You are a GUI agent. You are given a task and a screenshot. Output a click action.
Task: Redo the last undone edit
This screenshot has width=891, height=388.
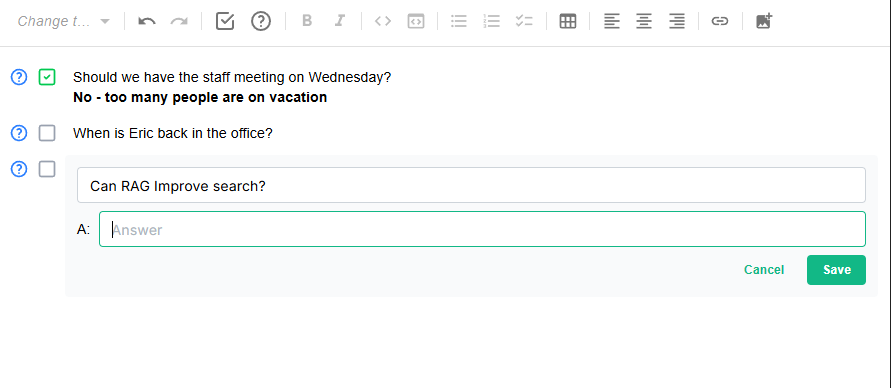click(179, 22)
